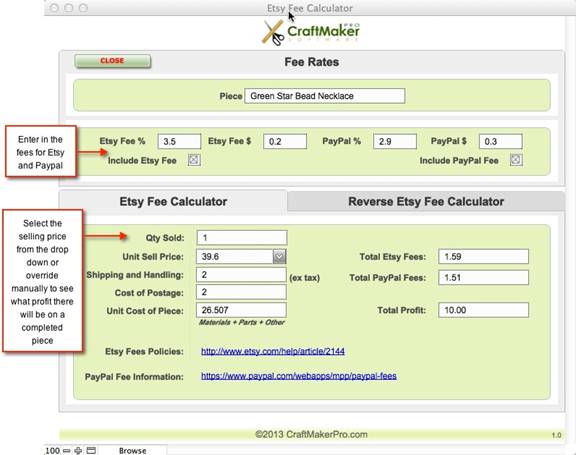Open the PayPal fee information link
This screenshot has height=455, width=576.
click(x=299, y=376)
